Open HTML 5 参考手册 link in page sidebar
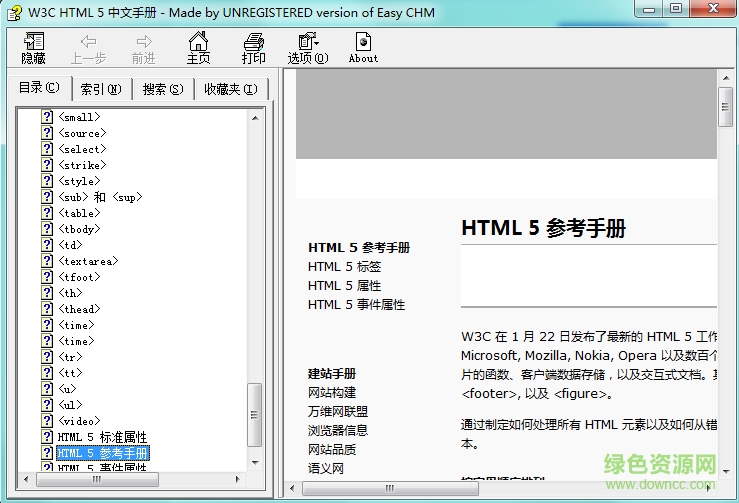The height and width of the screenshot is (503, 739). [359, 247]
